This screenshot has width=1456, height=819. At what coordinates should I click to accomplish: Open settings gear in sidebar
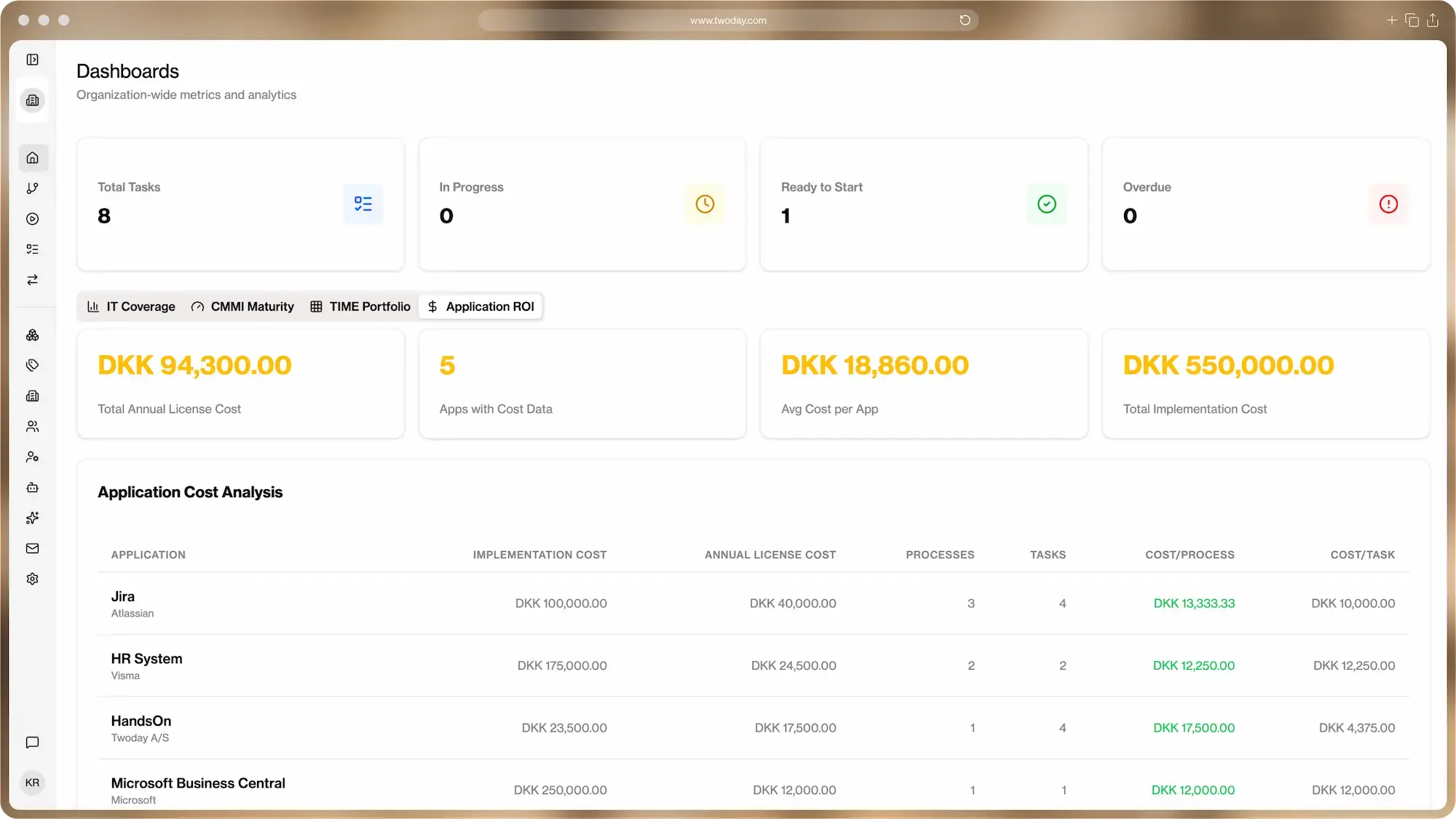[33, 579]
